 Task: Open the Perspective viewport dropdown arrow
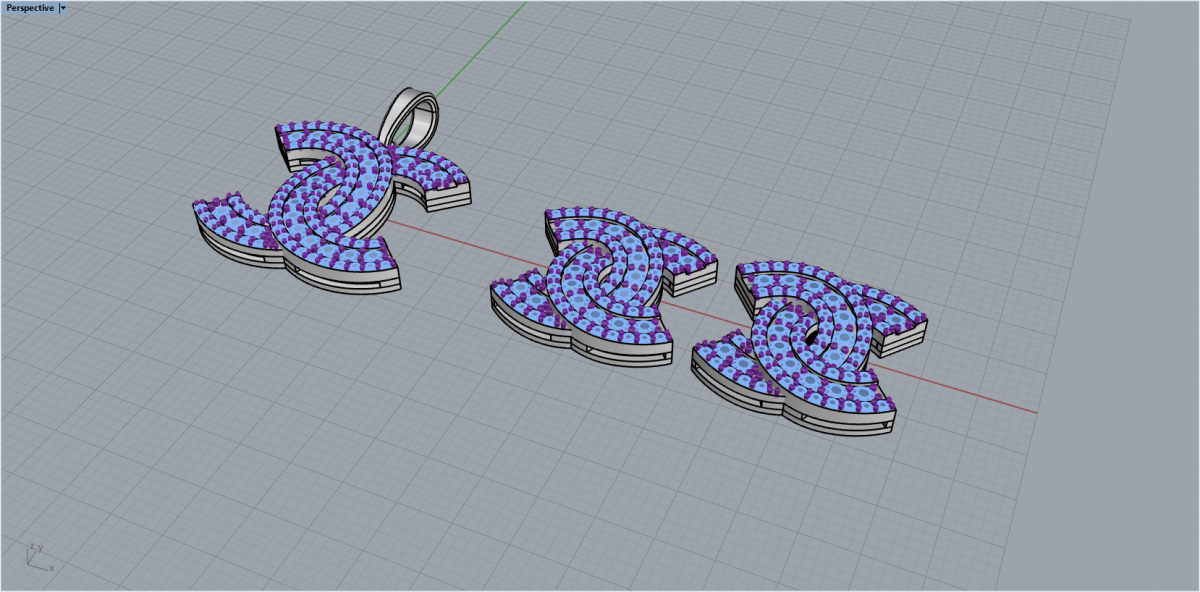pyautogui.click(x=63, y=8)
